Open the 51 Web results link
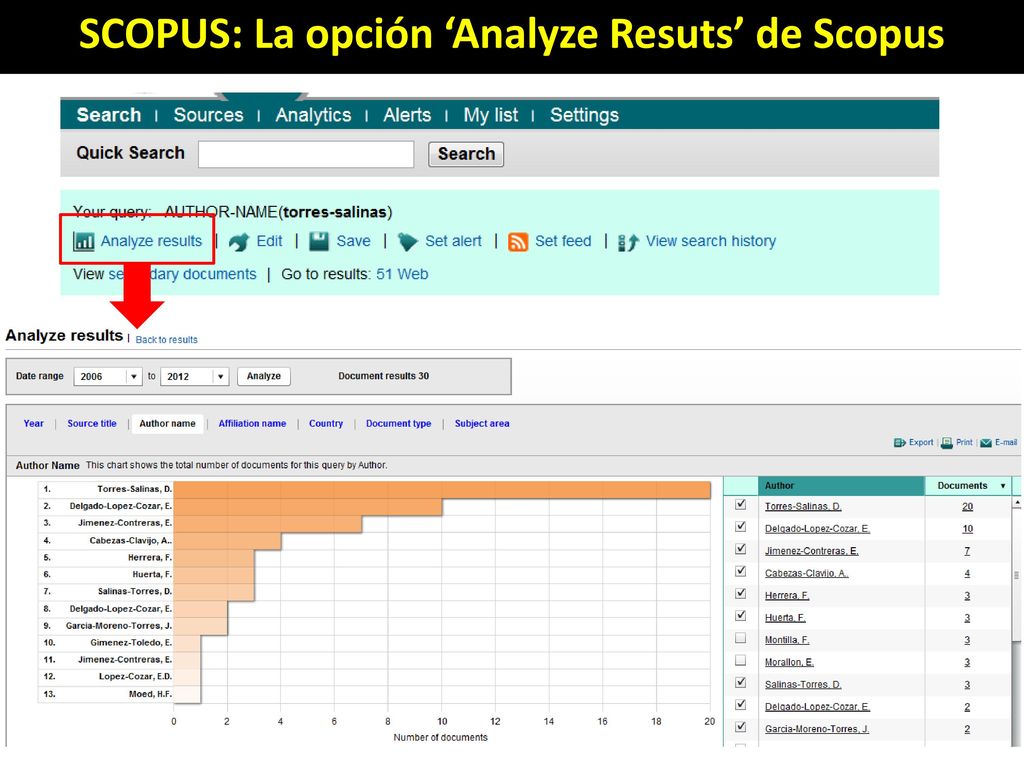The width and height of the screenshot is (1024, 768). (x=402, y=274)
